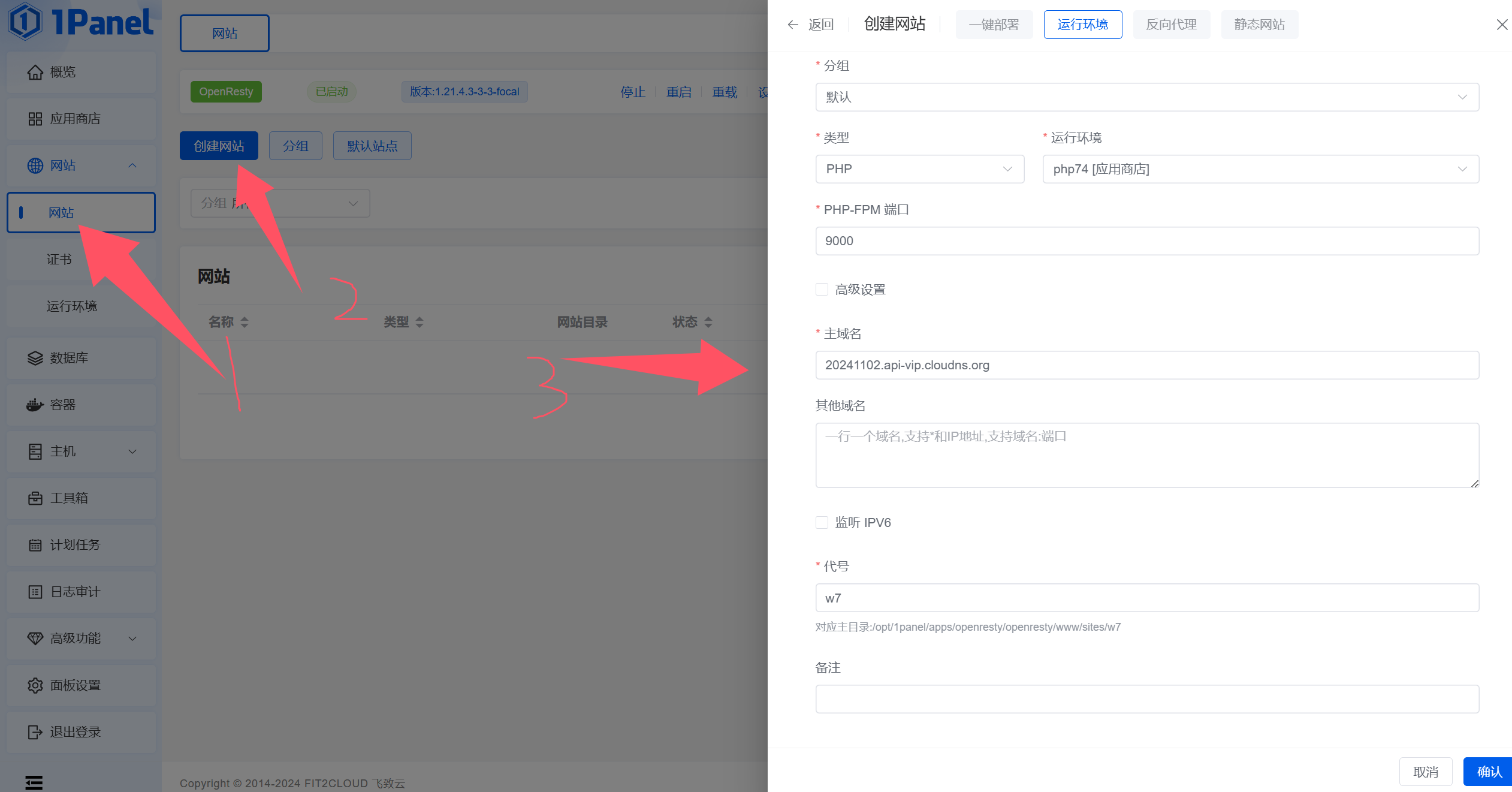
Task: Open the App Store grid icon
Action: click(35, 119)
